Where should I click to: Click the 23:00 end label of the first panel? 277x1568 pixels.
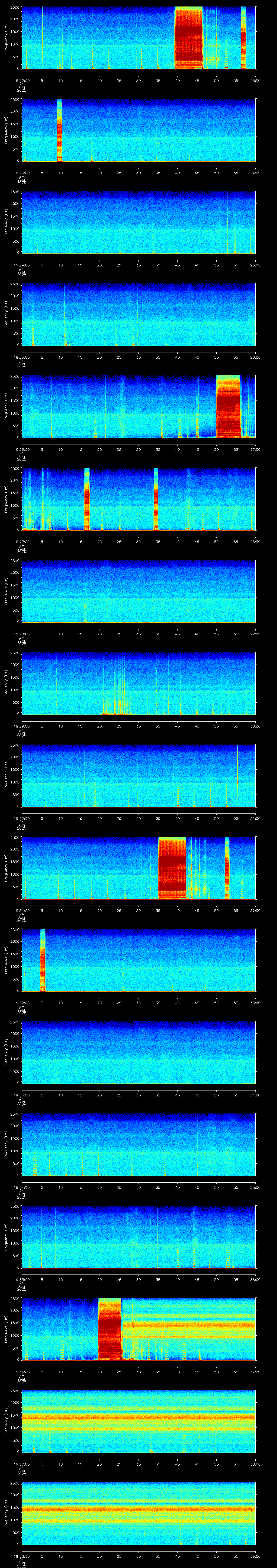(255, 80)
